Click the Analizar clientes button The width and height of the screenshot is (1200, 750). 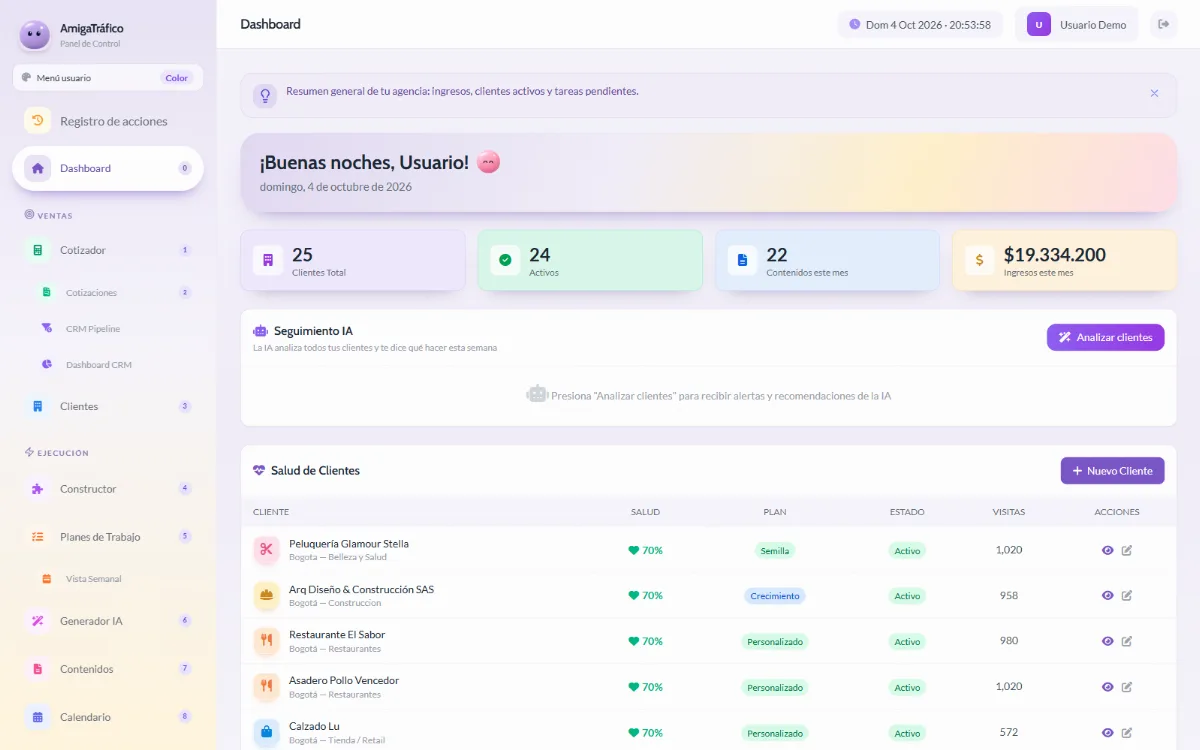click(x=1105, y=337)
